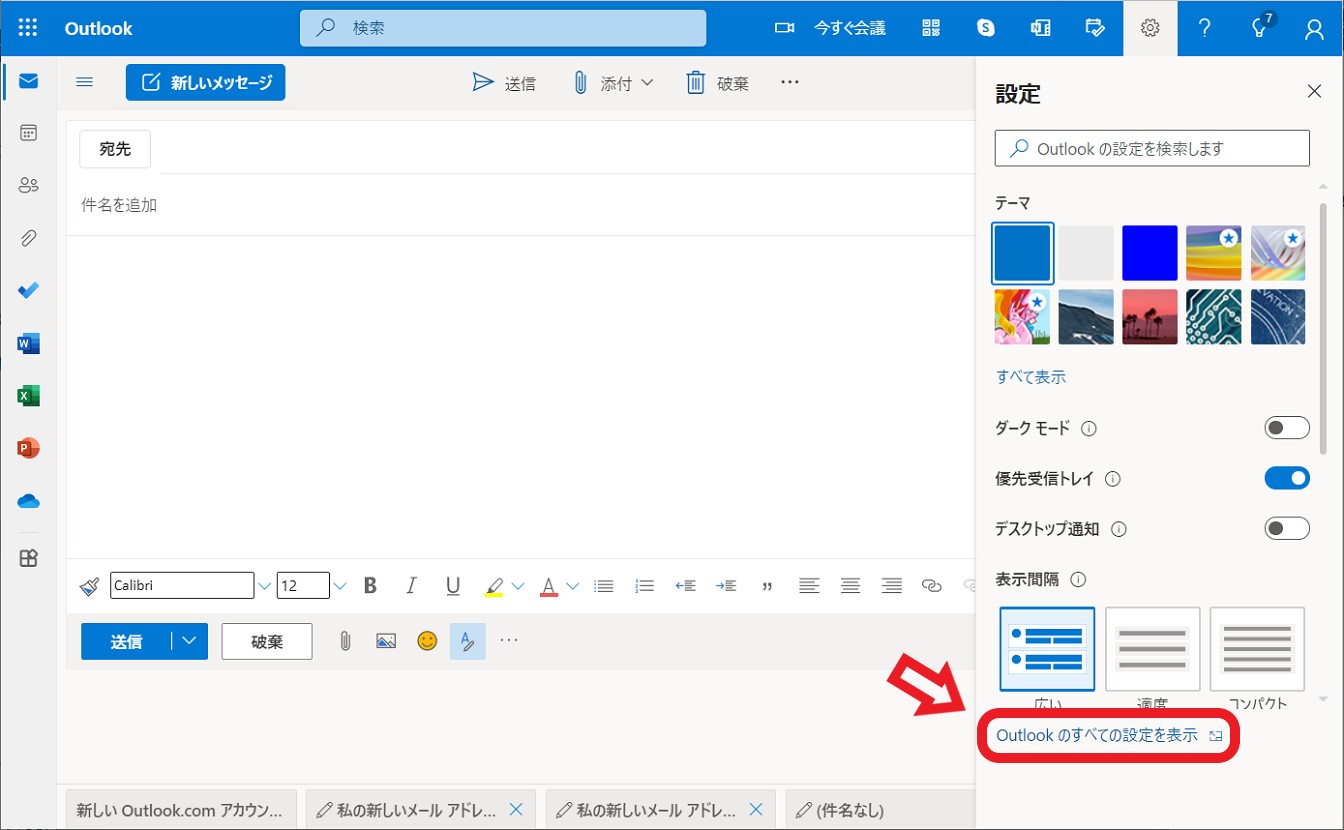Open the Outlook のすべての設定を表示 link
The height and width of the screenshot is (830, 1344).
[1097, 735]
